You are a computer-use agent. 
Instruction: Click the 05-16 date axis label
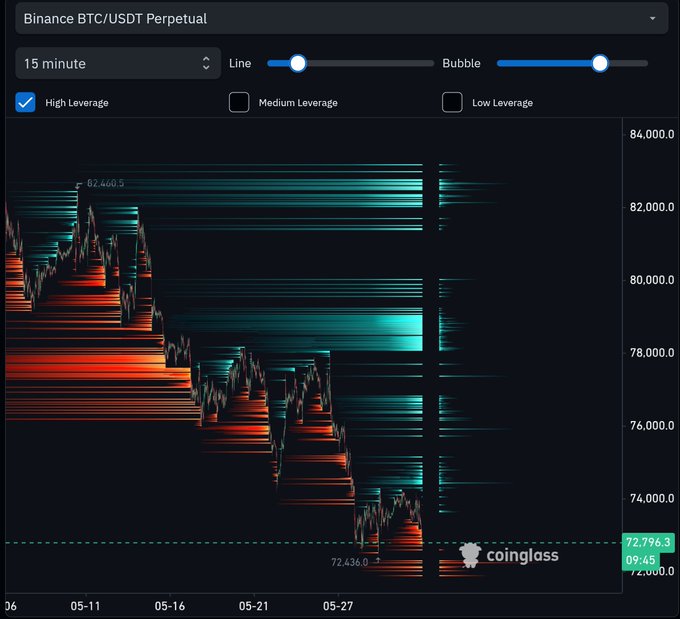pos(170,606)
